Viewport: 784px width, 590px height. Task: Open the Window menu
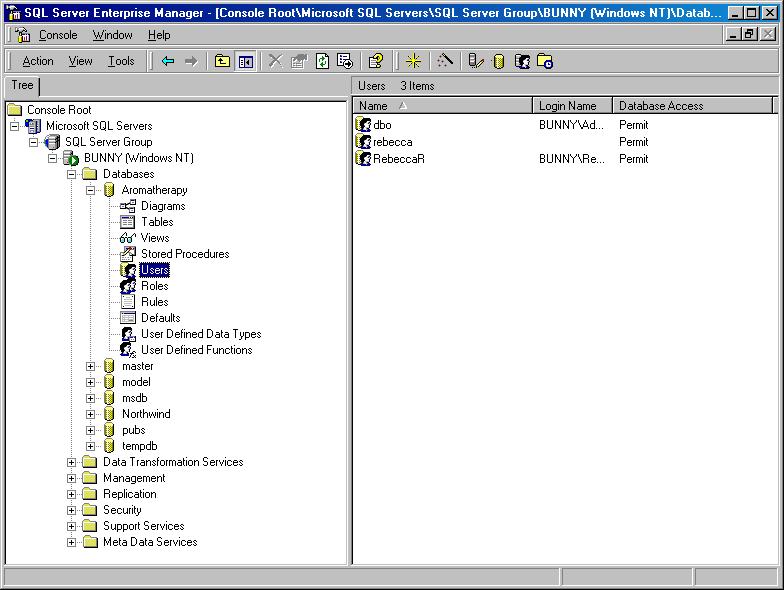tap(112, 35)
